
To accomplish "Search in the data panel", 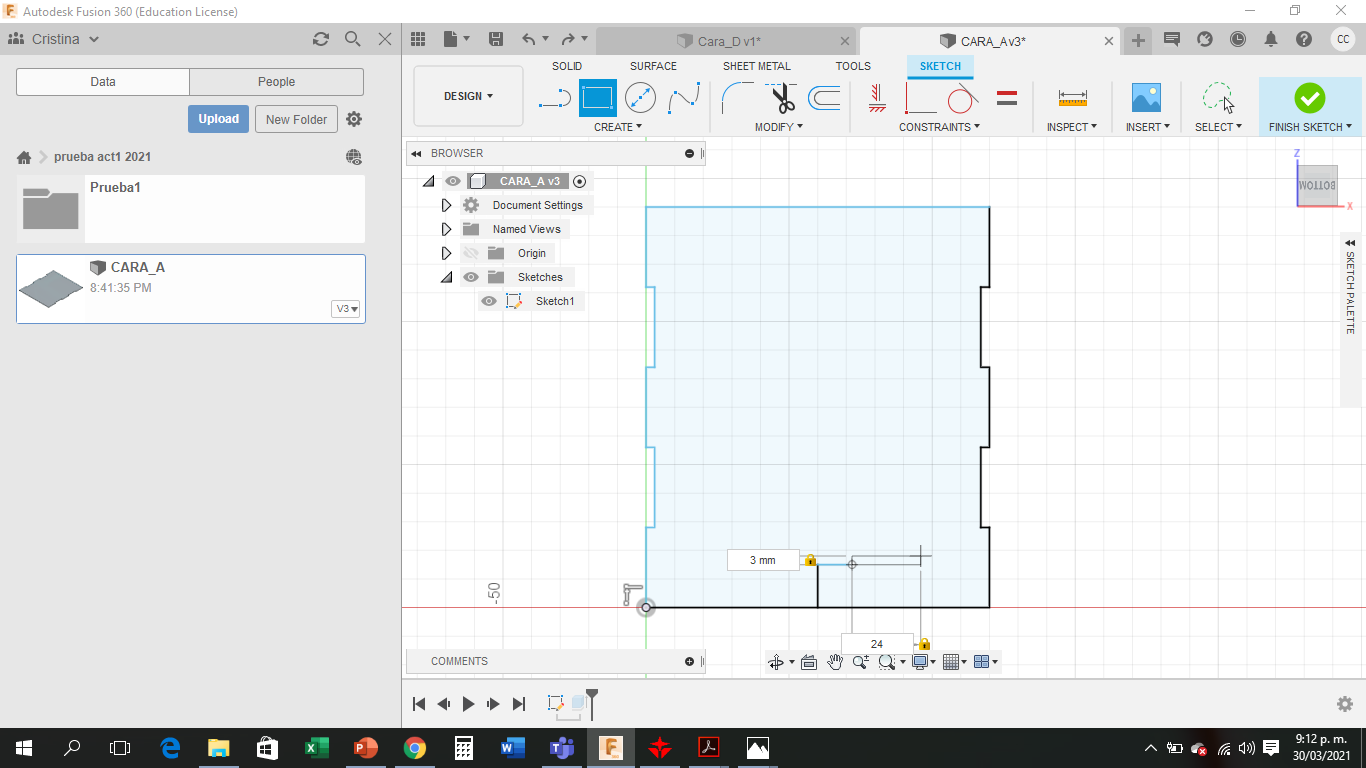I will 353,39.
